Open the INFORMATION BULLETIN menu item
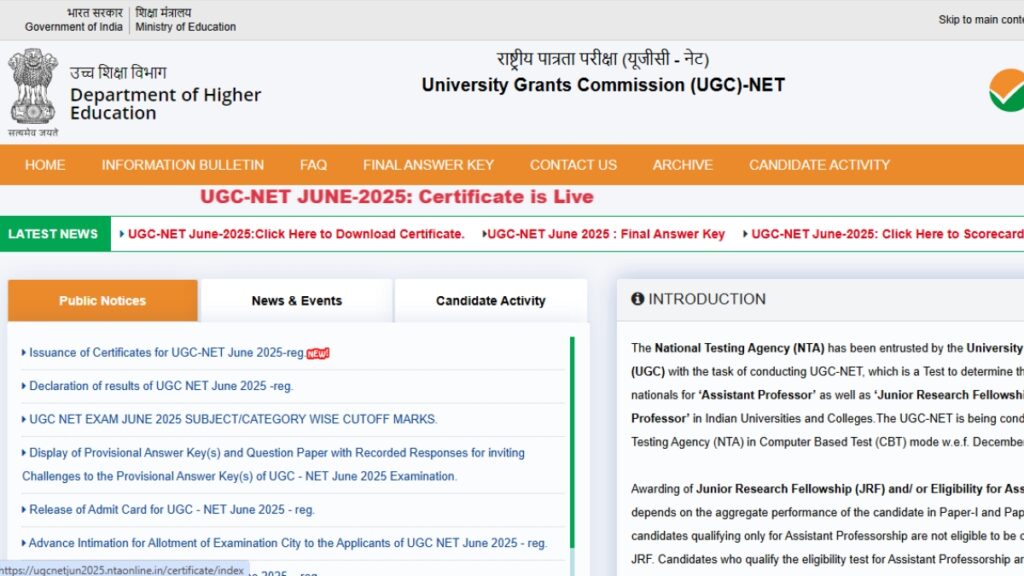The image size is (1024, 576). coord(181,164)
